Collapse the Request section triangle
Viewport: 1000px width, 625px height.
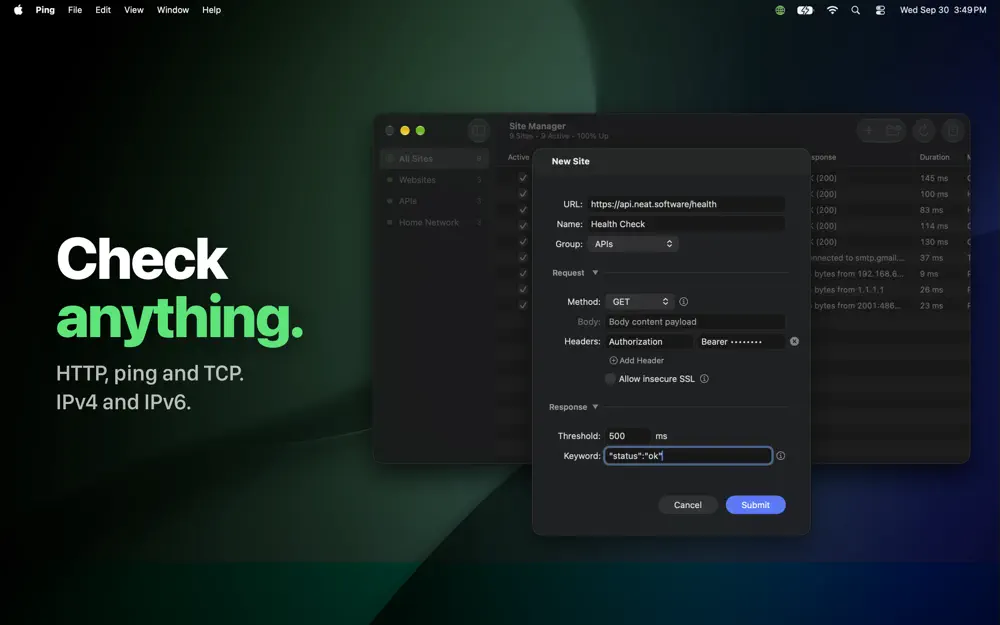(x=595, y=272)
